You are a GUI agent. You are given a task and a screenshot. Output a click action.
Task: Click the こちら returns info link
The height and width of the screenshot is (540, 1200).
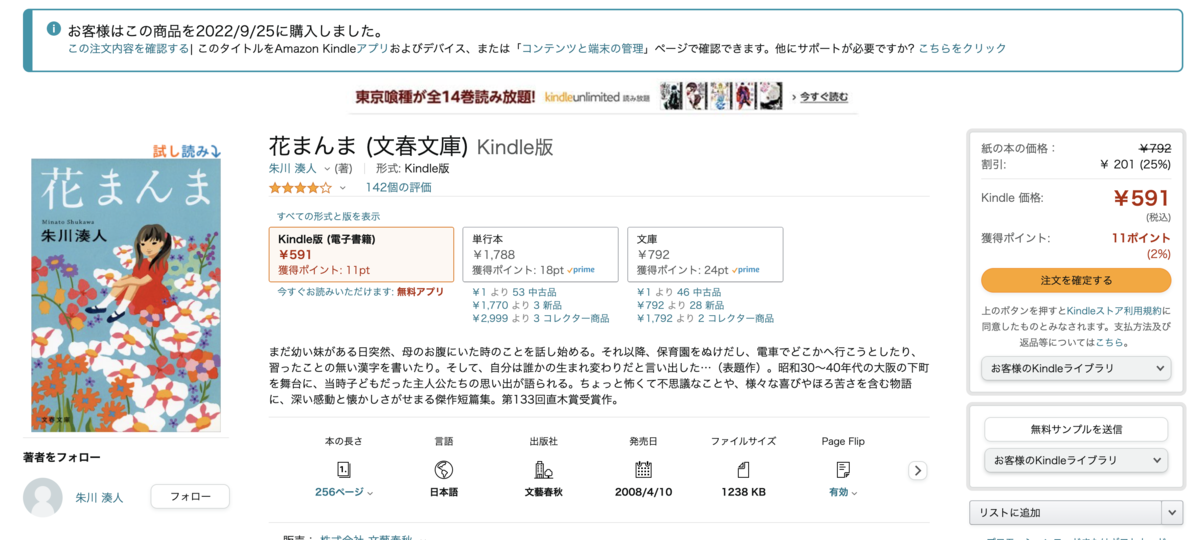tap(1109, 342)
